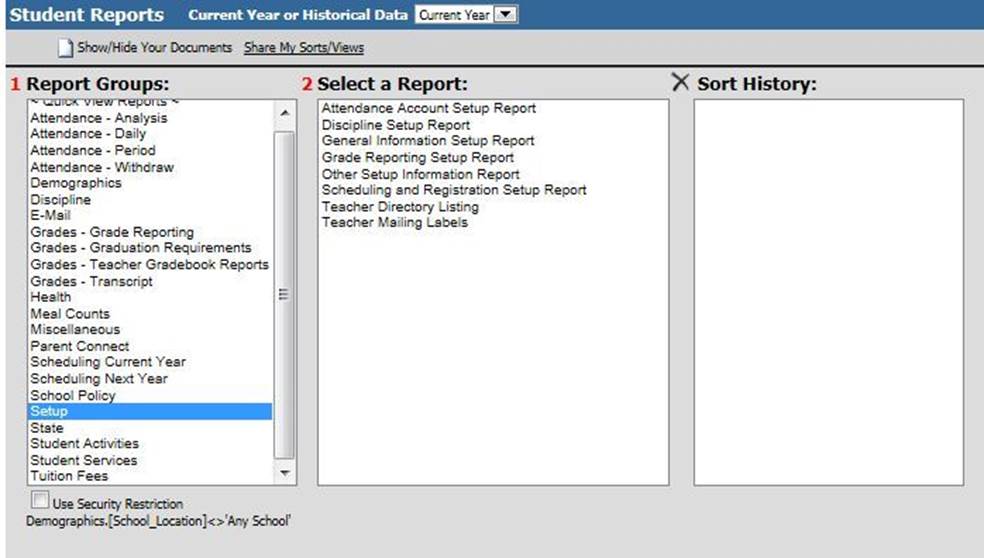Open Discipline Setup Report
The image size is (984, 558).
point(396,126)
